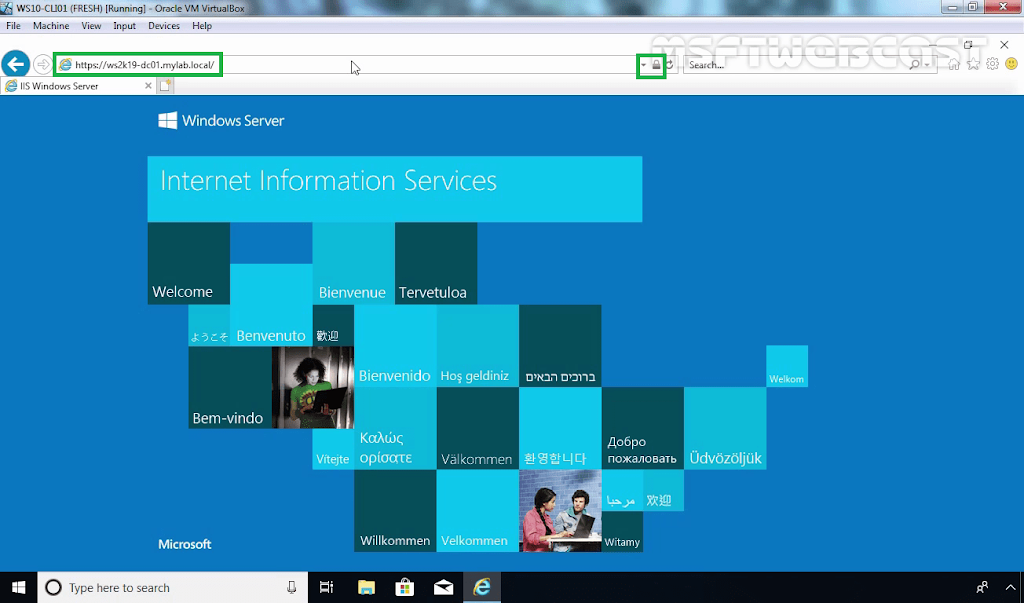1024x603 pixels.
Task: Expand the search provider dropdown arrow
Action: (x=927, y=65)
